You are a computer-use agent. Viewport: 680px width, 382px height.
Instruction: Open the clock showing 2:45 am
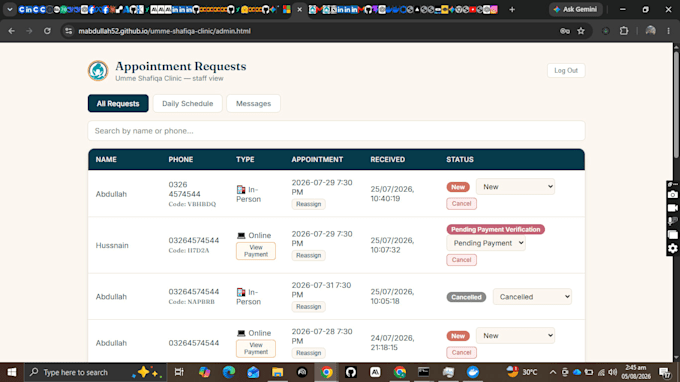coord(636,372)
